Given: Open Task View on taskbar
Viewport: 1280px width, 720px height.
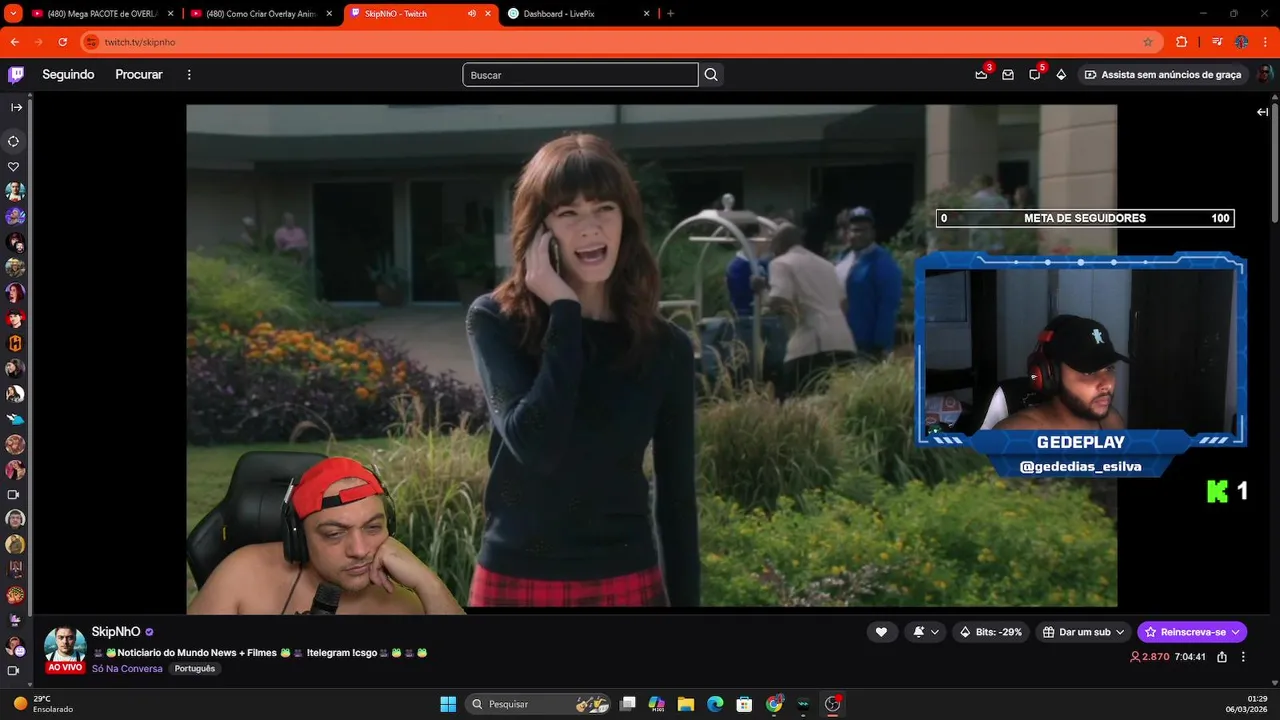Looking at the screenshot, I should click(x=628, y=704).
